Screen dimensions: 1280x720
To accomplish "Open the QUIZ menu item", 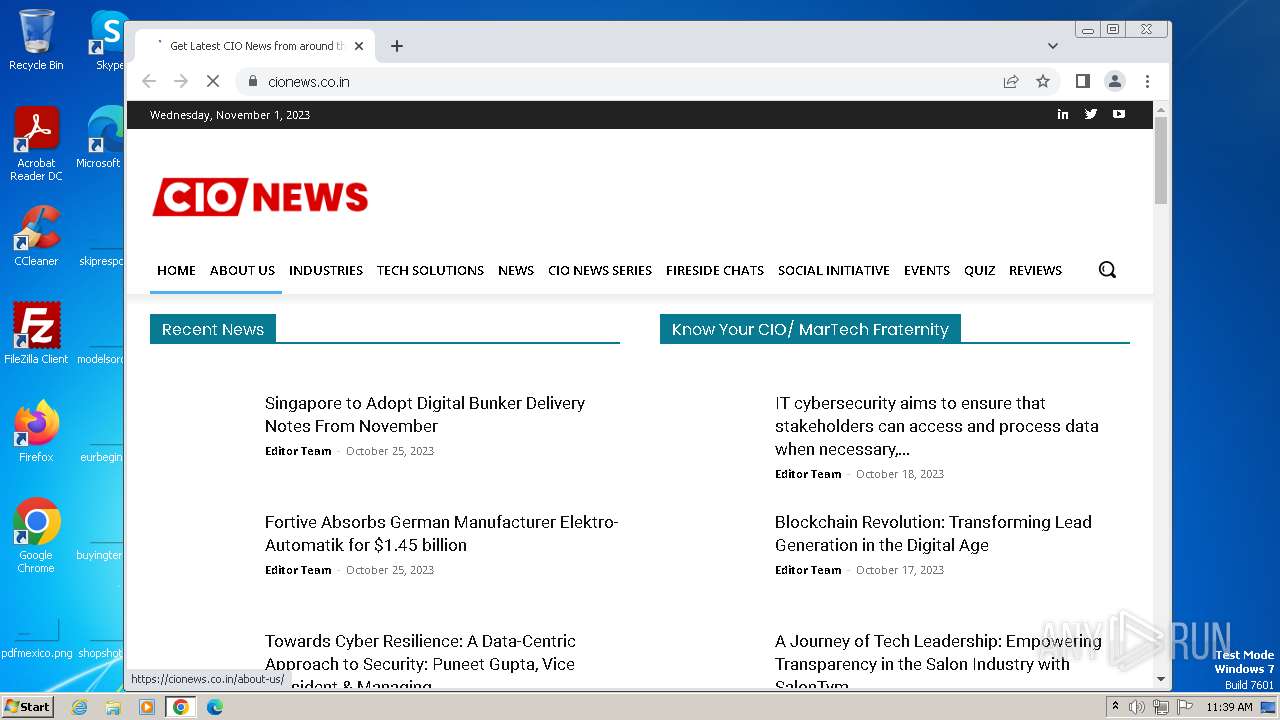I will (980, 270).
